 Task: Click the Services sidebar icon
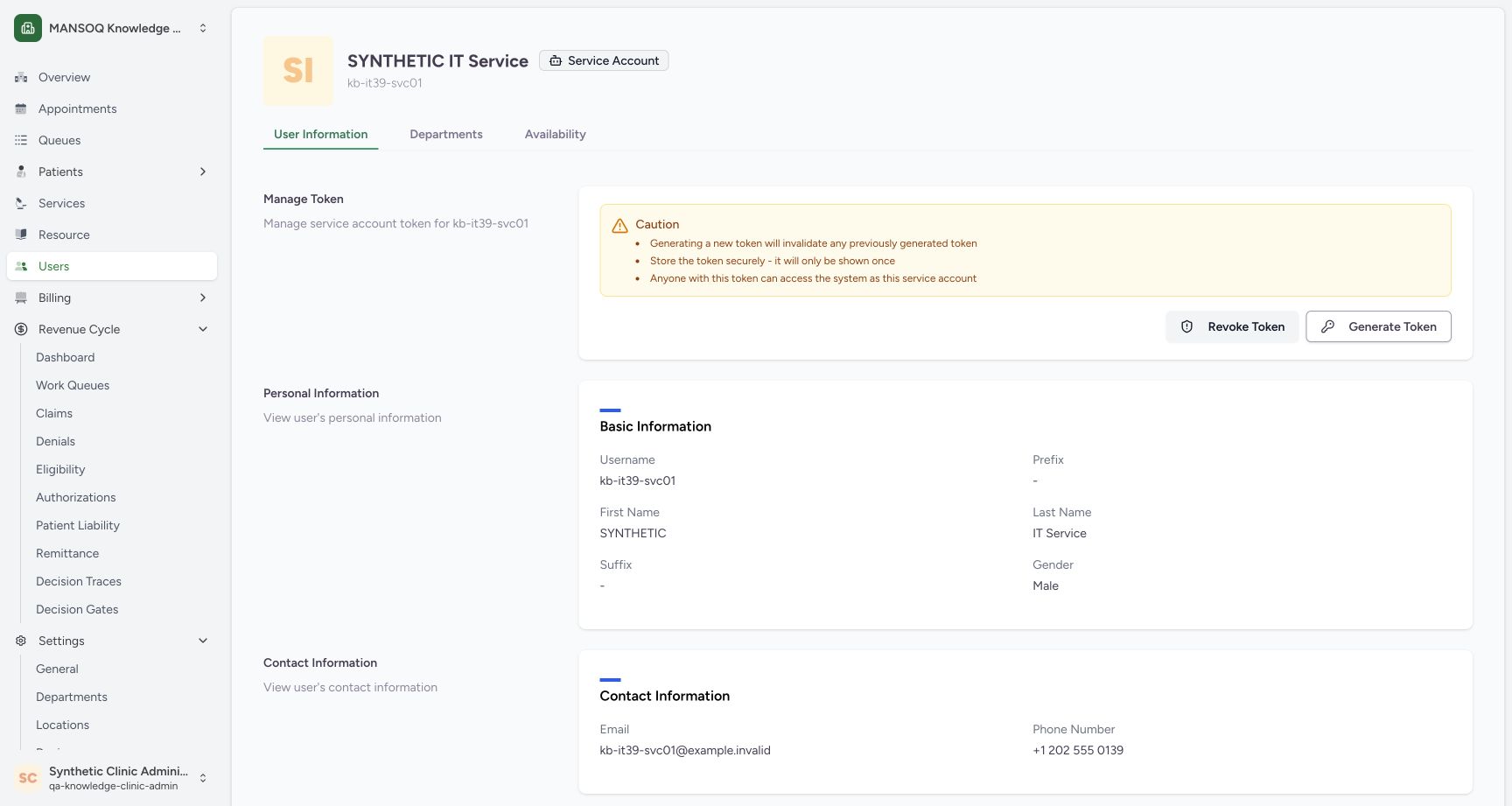click(21, 203)
